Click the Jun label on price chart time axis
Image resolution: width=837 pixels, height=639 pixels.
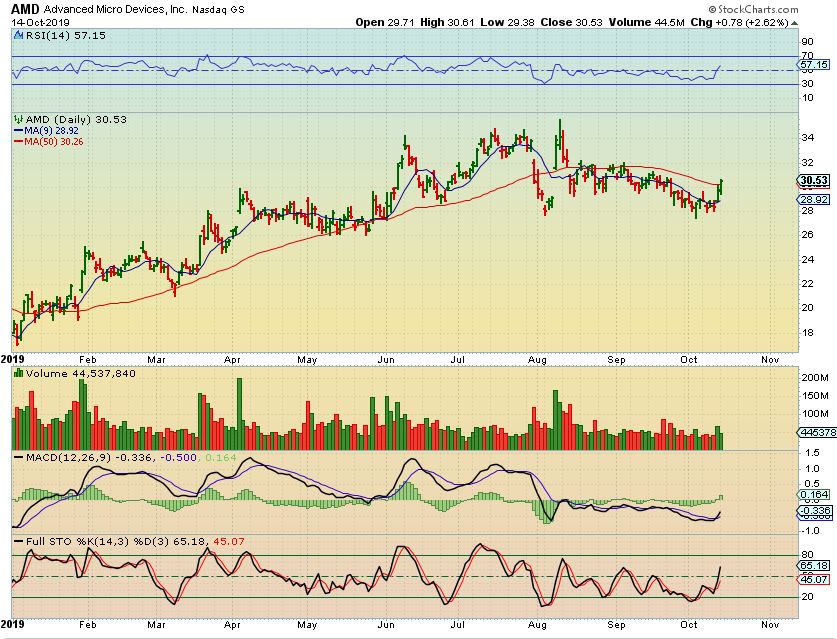tap(386, 360)
